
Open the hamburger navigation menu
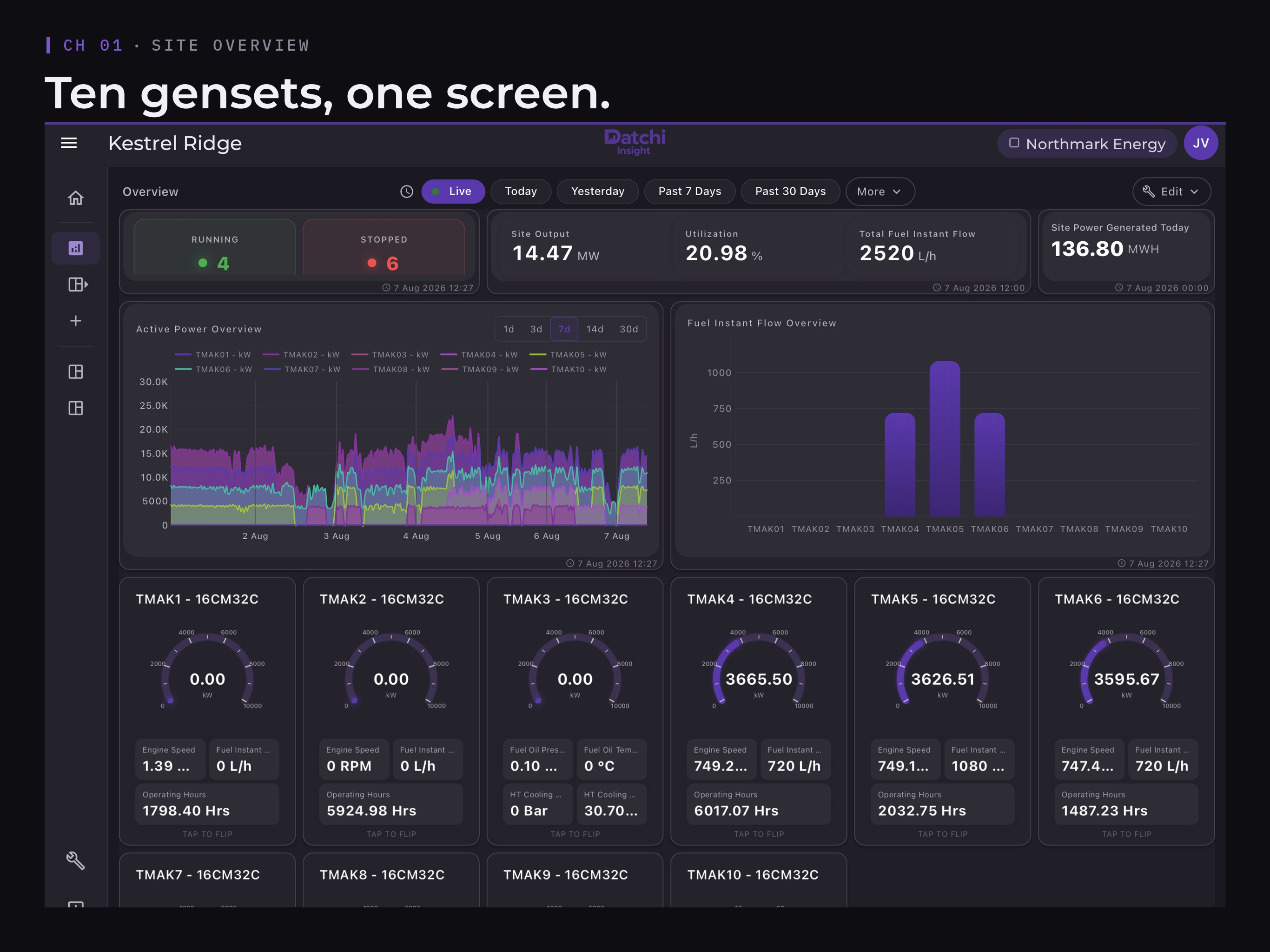(x=69, y=143)
